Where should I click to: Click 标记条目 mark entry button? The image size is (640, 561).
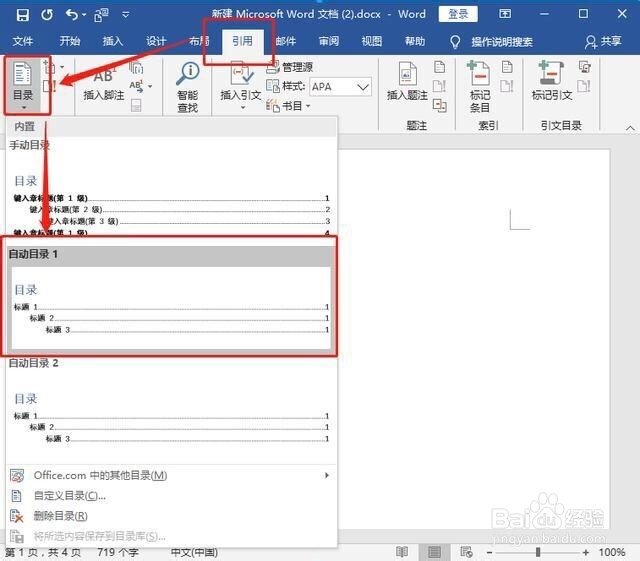click(480, 87)
